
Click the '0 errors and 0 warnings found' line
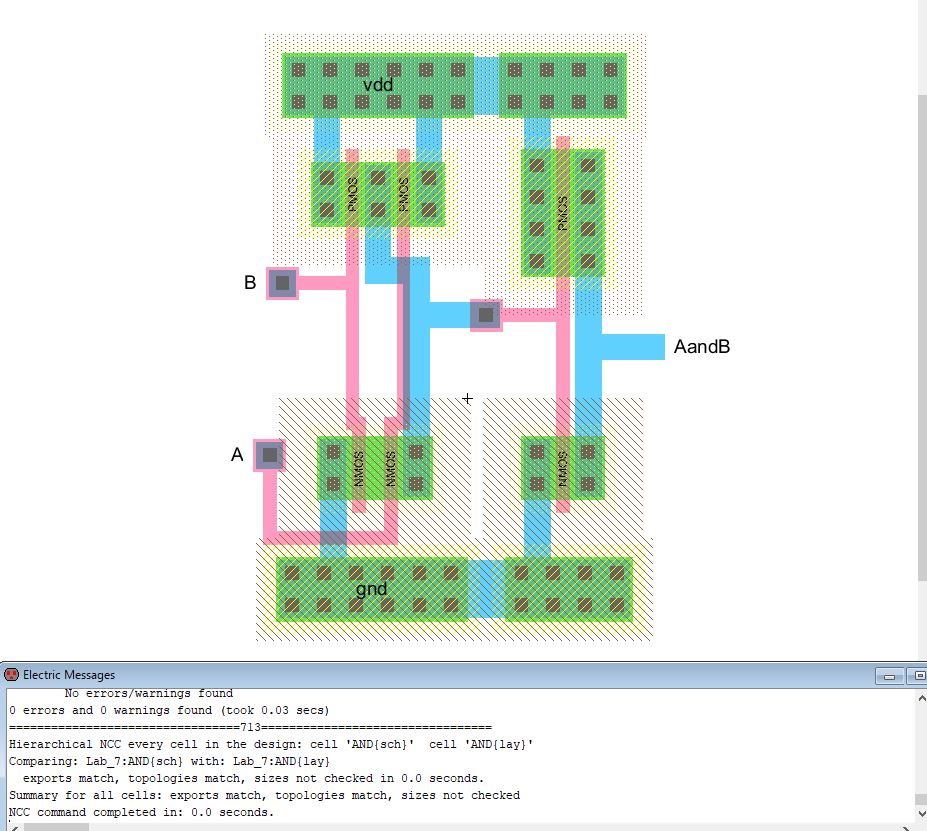pos(169,710)
